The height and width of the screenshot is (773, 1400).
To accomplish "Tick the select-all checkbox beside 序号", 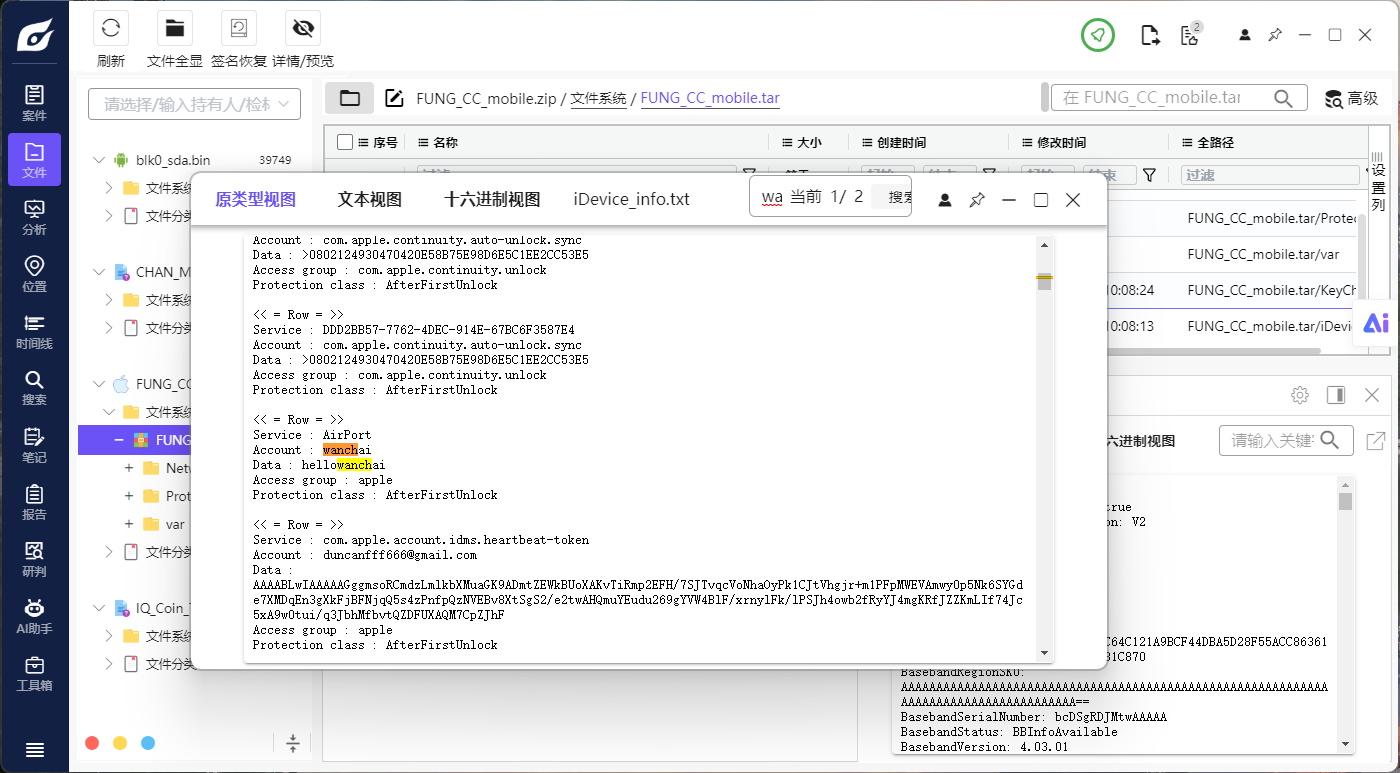I will coord(345,142).
